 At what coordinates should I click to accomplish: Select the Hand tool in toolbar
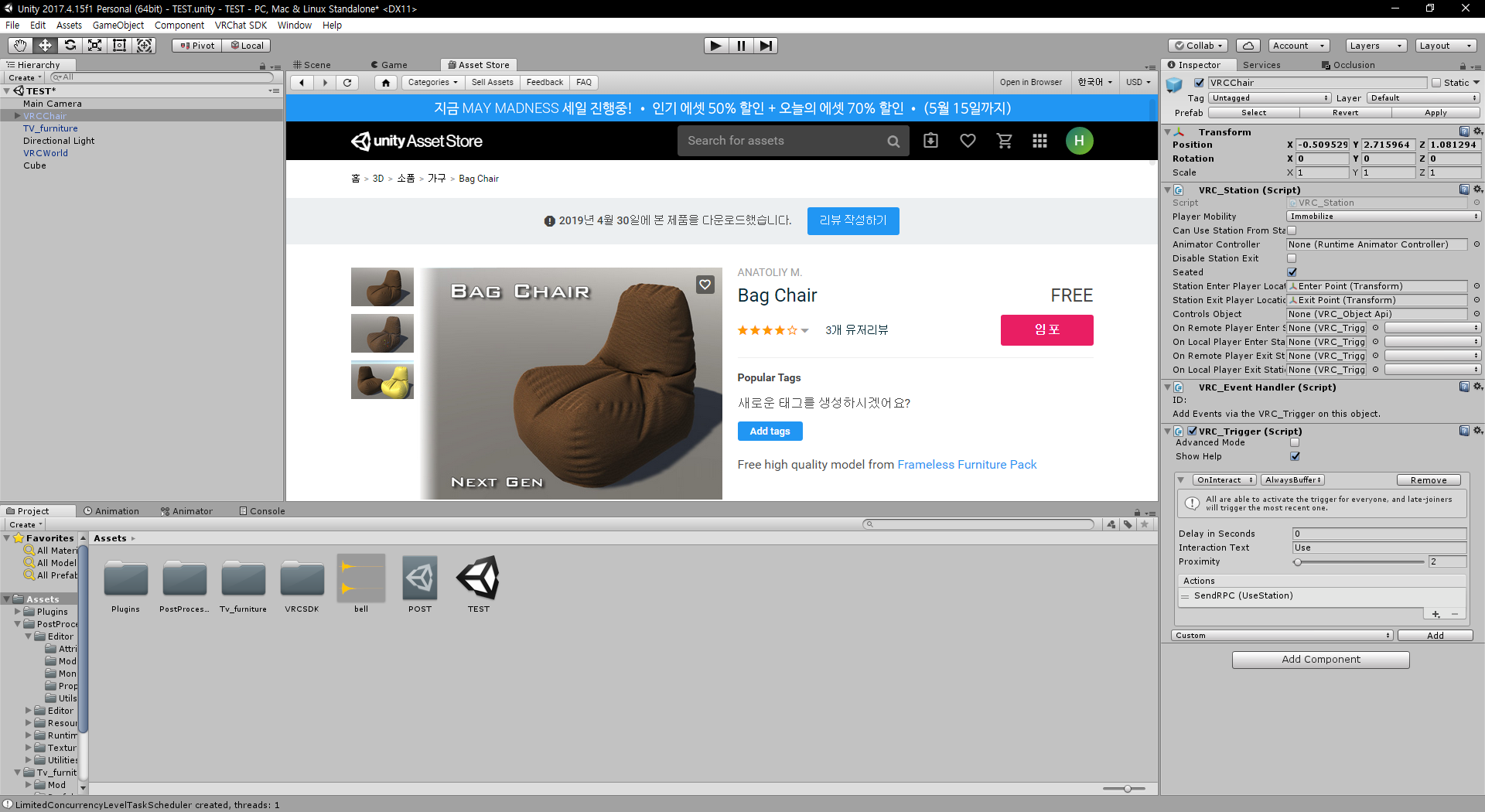point(20,46)
